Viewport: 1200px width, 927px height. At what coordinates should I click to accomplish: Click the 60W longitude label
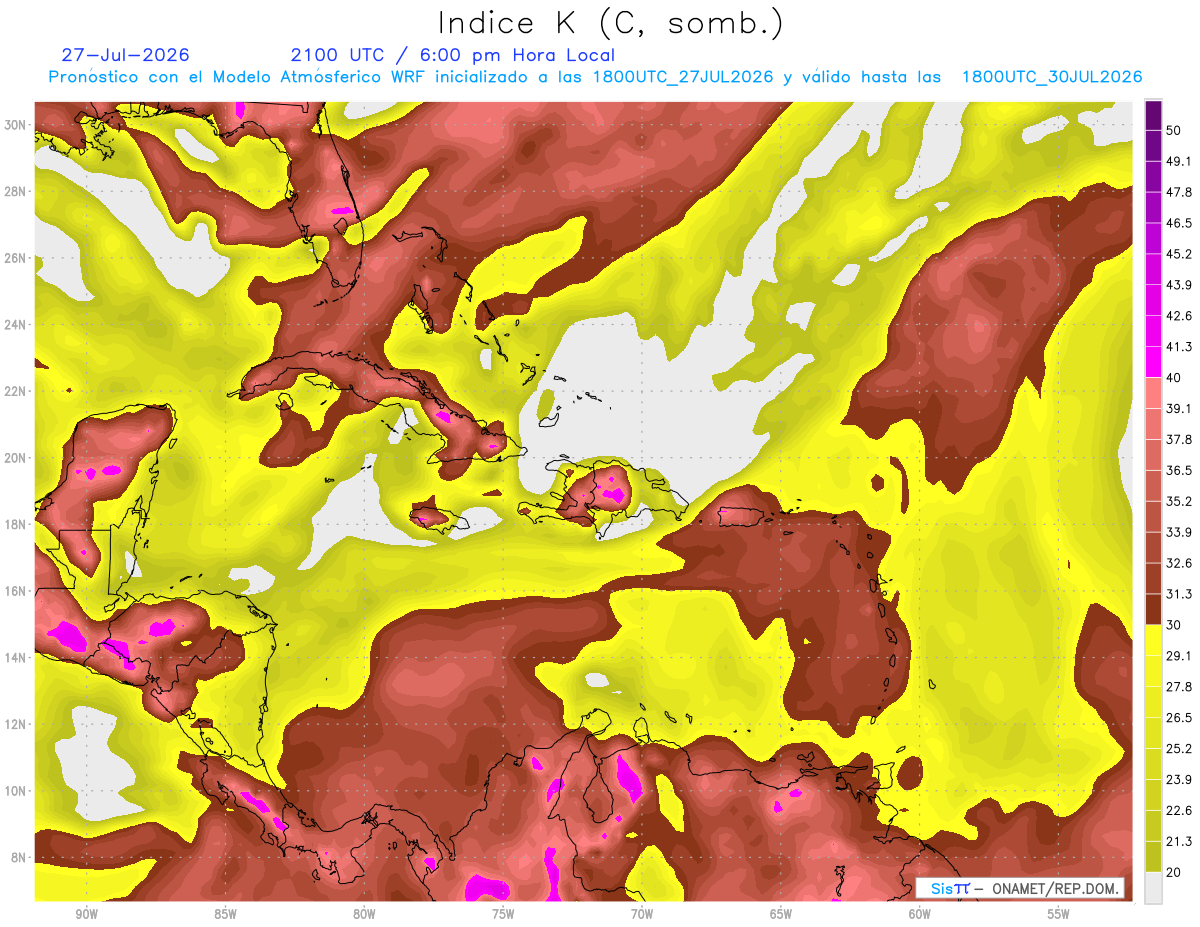pyautogui.click(x=920, y=915)
